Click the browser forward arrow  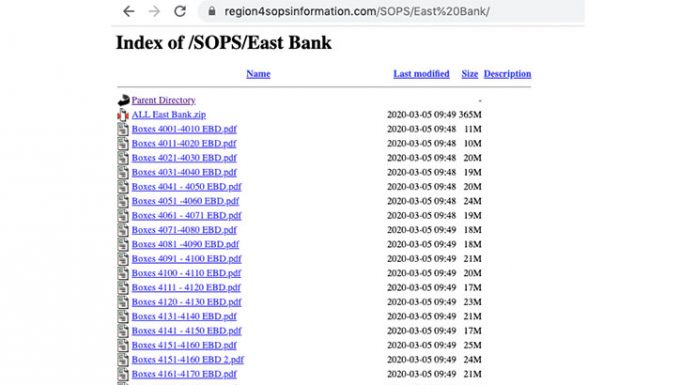154,11
